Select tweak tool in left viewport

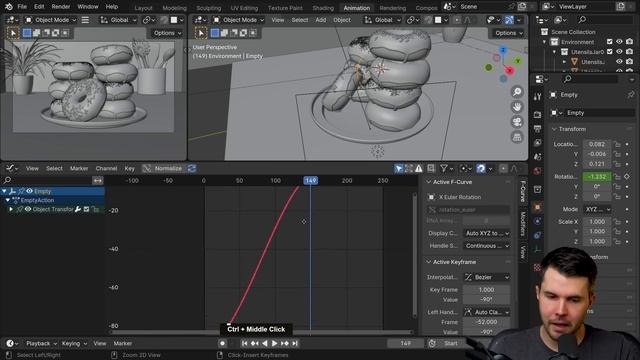click(13, 33)
